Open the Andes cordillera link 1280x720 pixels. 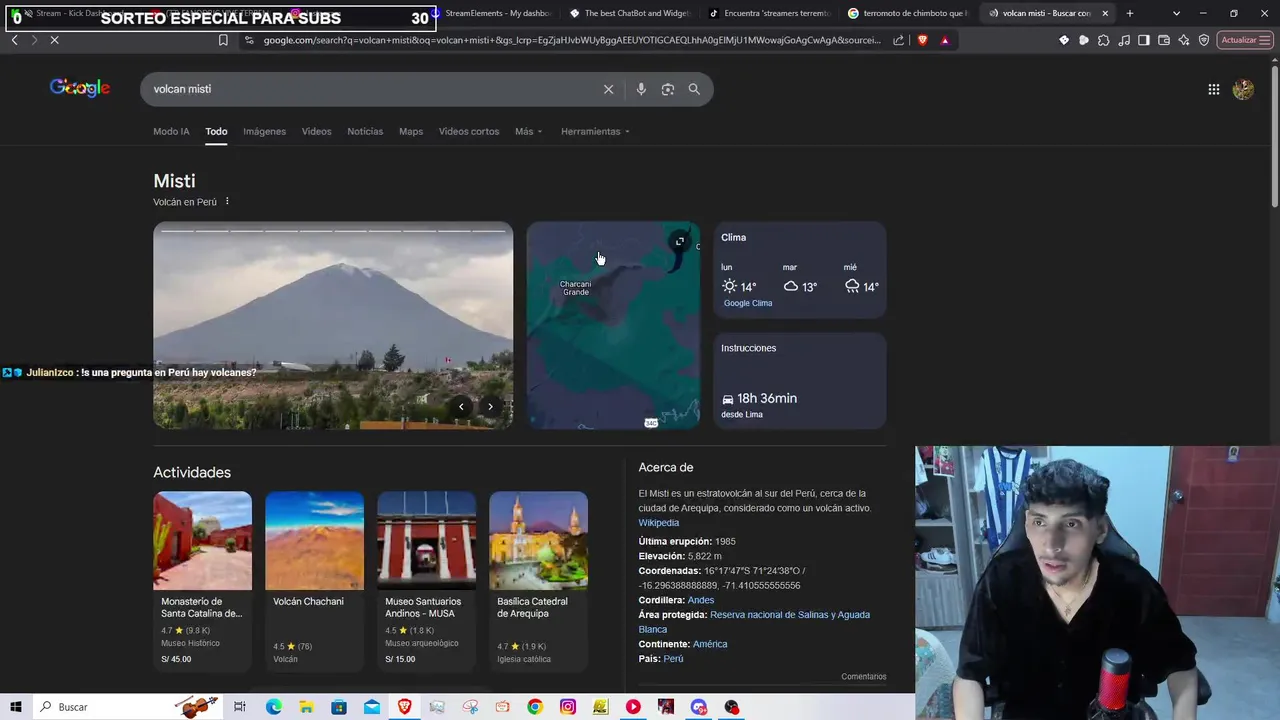(701, 600)
